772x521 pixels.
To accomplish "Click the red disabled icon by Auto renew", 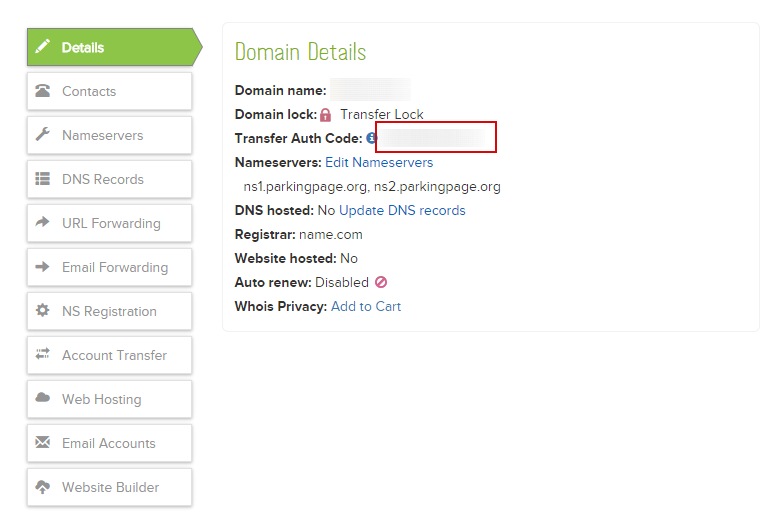I will click(381, 283).
